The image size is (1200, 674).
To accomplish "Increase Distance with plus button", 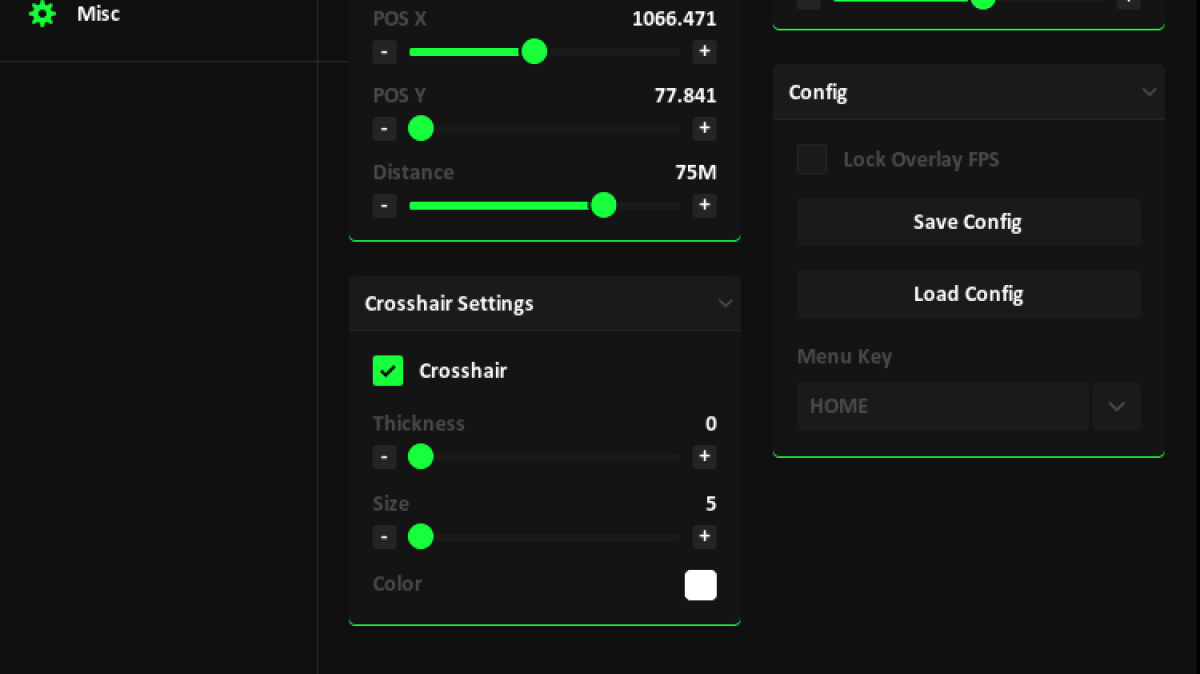I will [x=704, y=205].
